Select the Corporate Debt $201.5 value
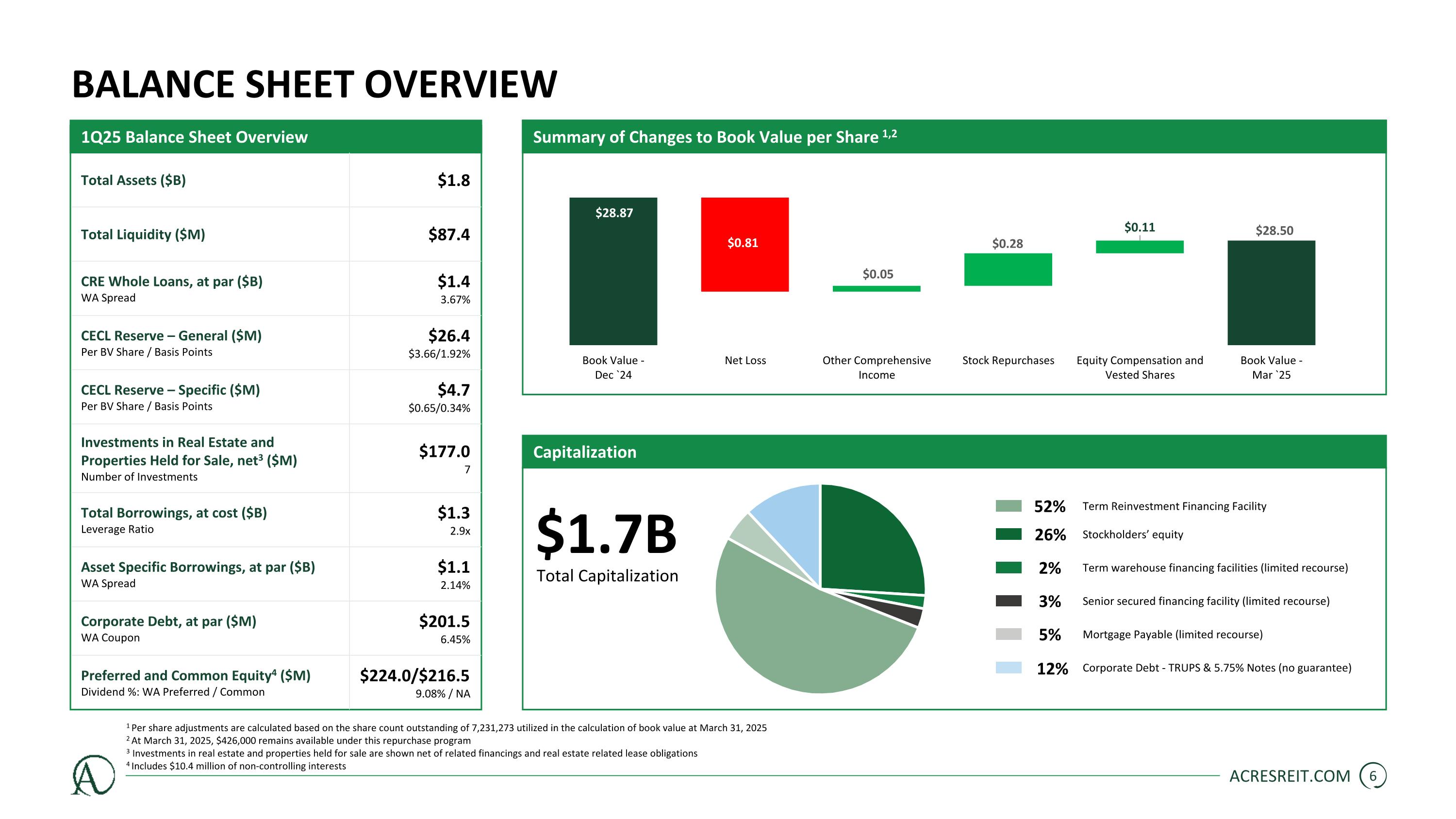This screenshot has height=819, width=1456. [x=444, y=621]
